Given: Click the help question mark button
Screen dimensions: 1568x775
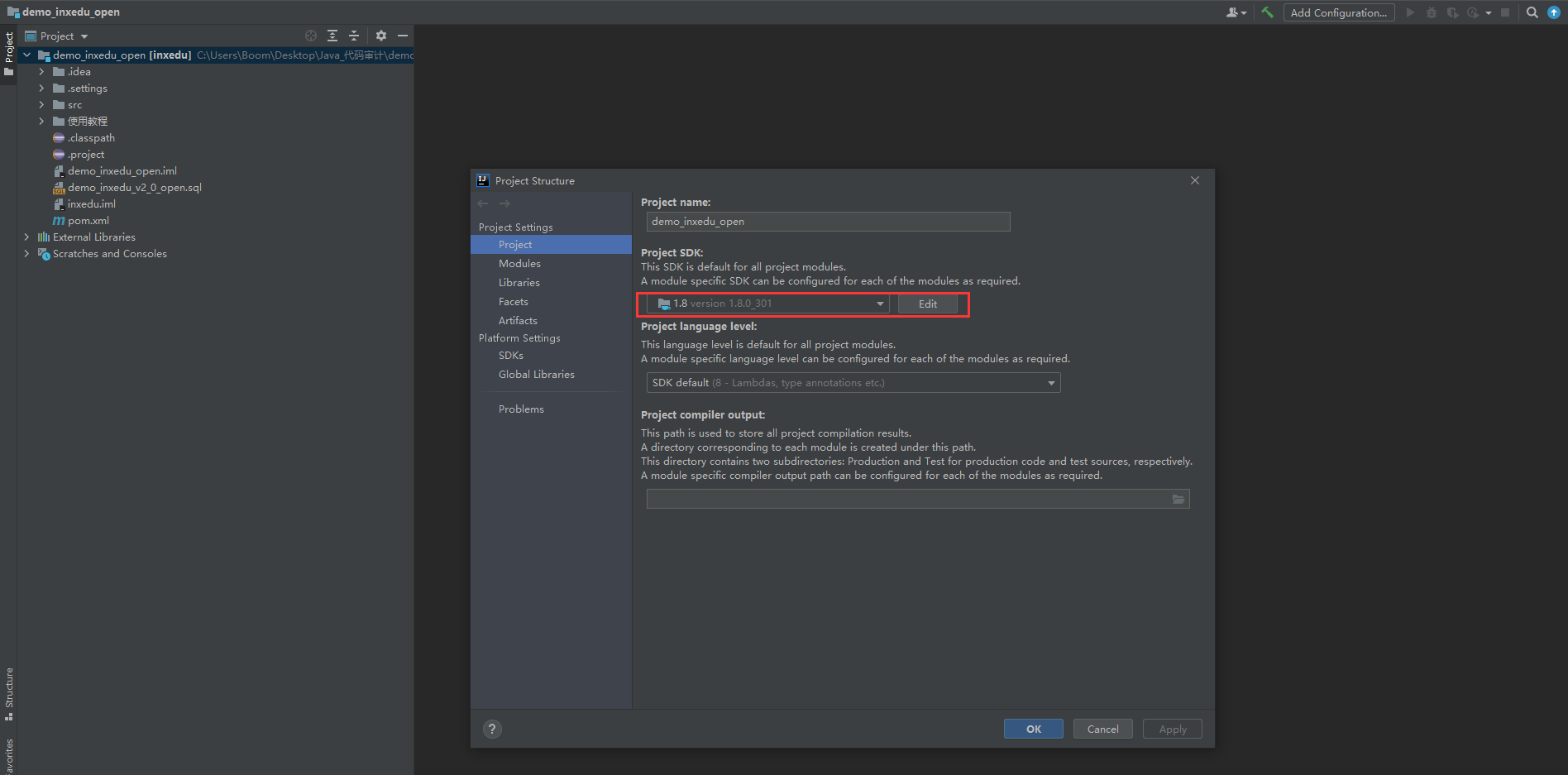Looking at the screenshot, I should (x=492, y=729).
